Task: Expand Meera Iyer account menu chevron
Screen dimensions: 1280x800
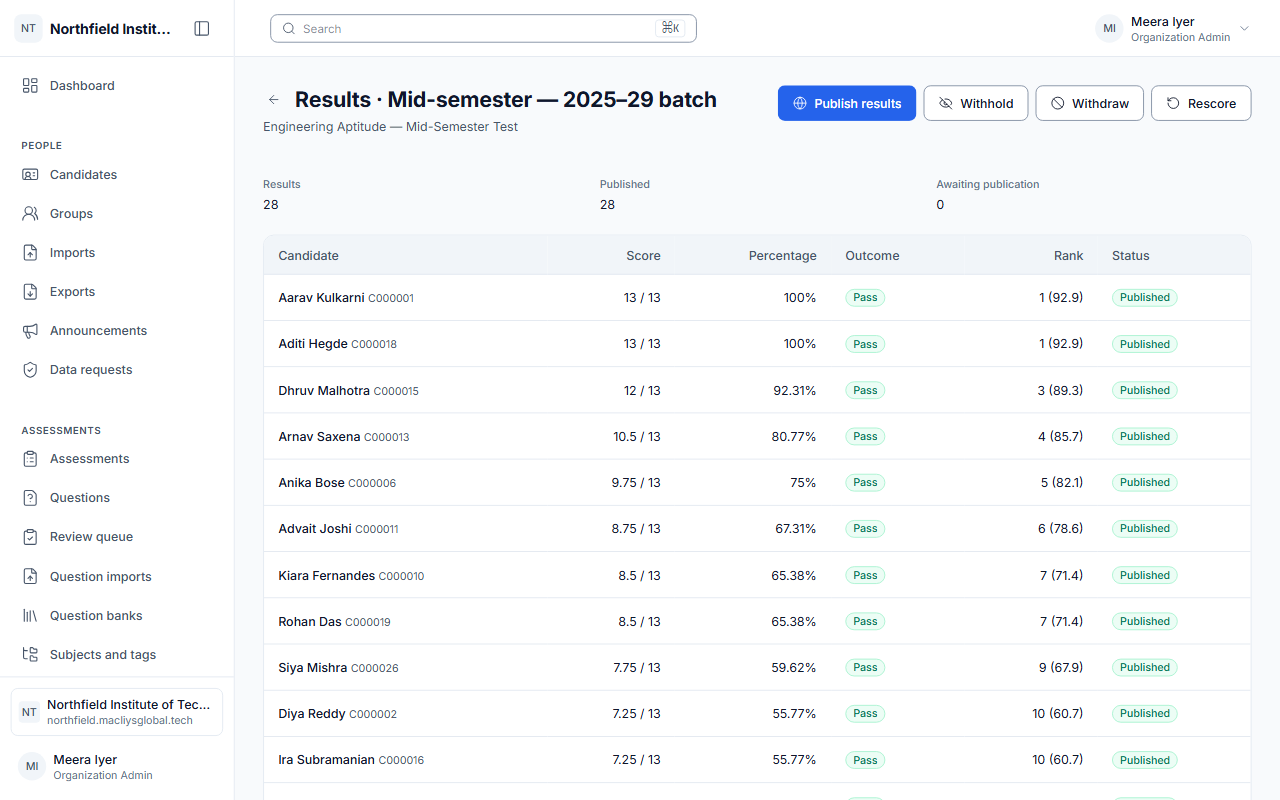Action: [x=1245, y=29]
